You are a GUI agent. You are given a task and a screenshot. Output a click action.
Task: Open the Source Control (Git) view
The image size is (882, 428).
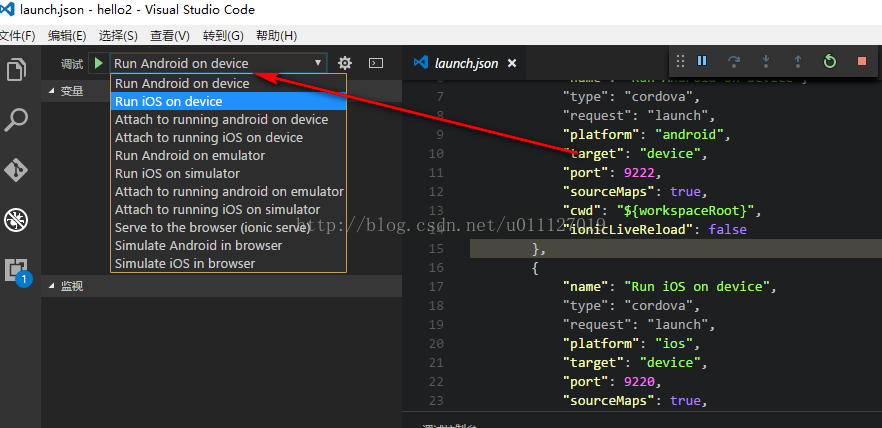point(16,170)
